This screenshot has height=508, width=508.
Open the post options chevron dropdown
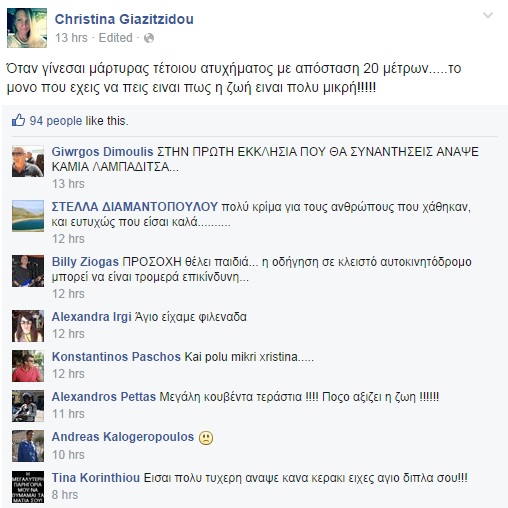click(x=488, y=15)
